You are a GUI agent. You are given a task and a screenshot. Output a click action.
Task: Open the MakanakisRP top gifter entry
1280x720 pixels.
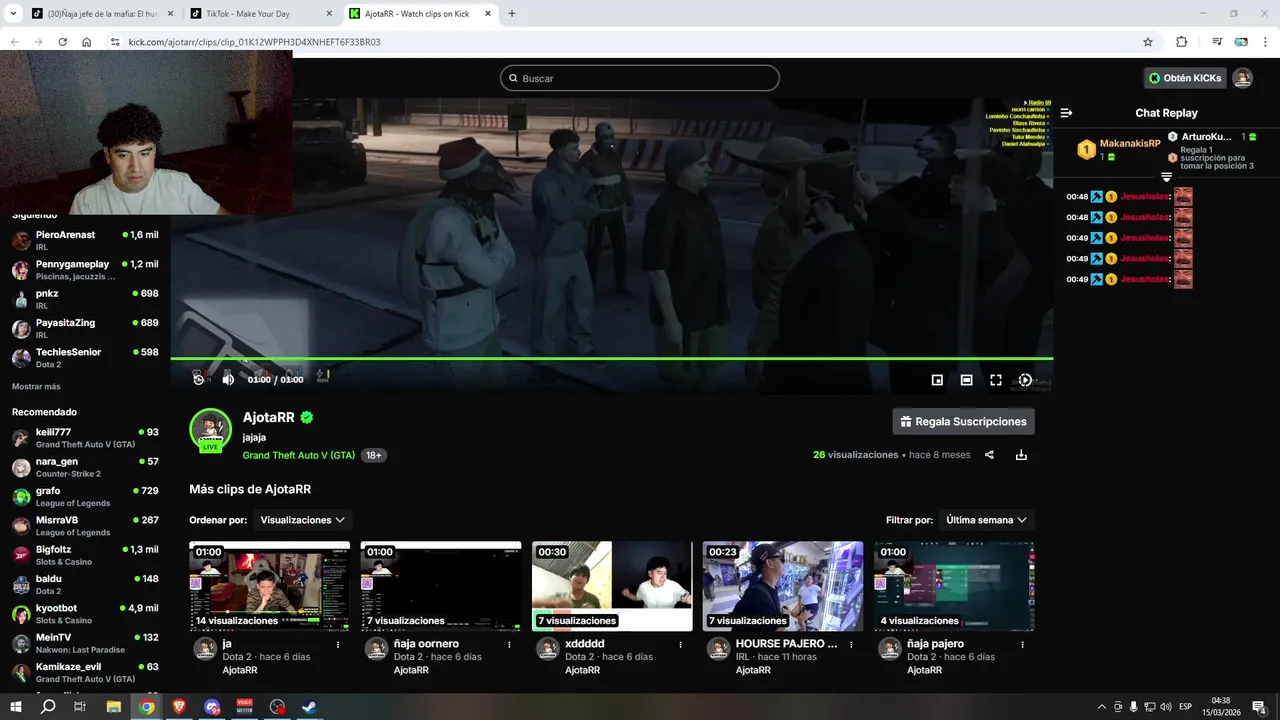point(1119,150)
